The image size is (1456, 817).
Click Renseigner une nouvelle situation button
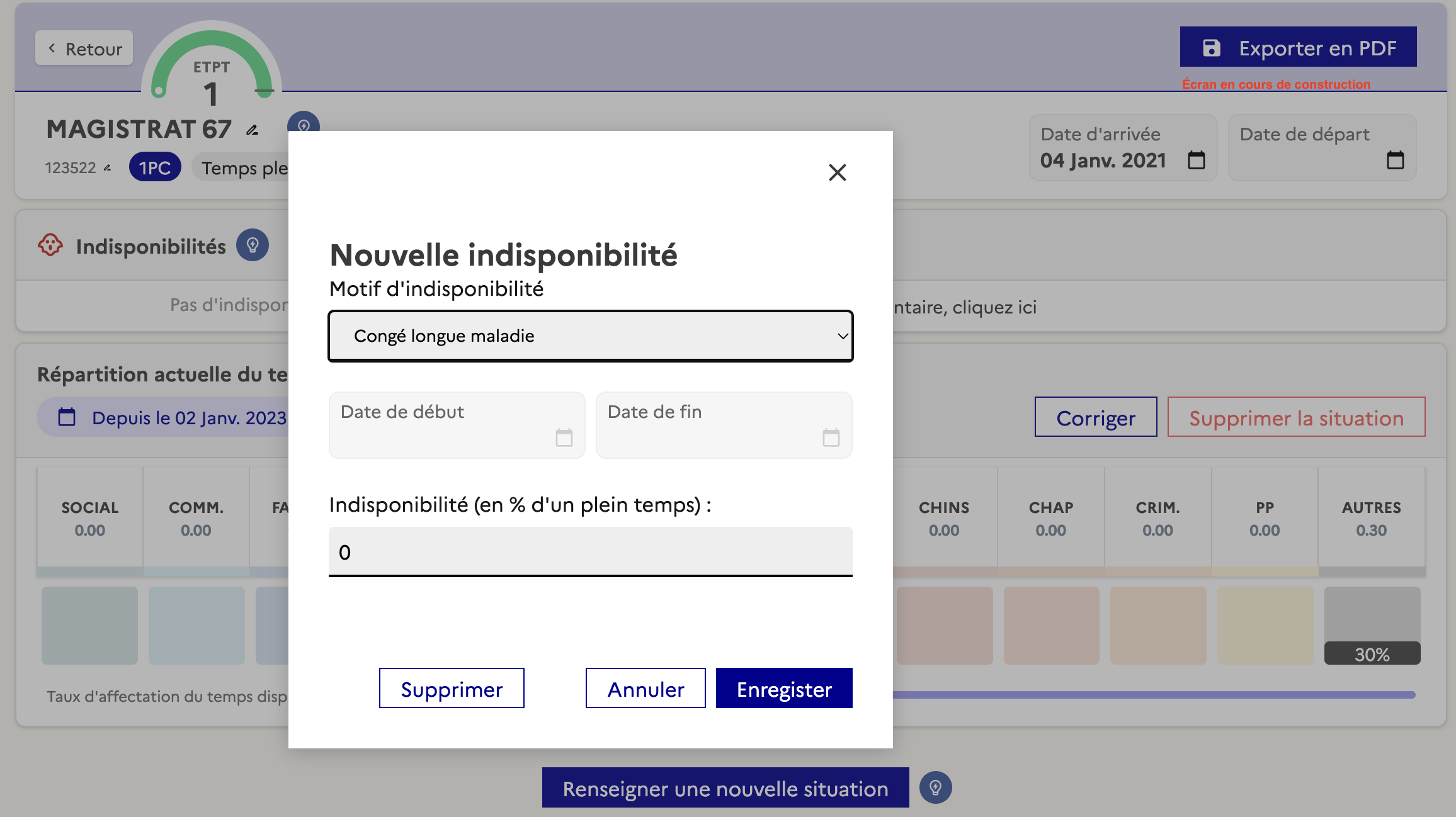point(725,788)
